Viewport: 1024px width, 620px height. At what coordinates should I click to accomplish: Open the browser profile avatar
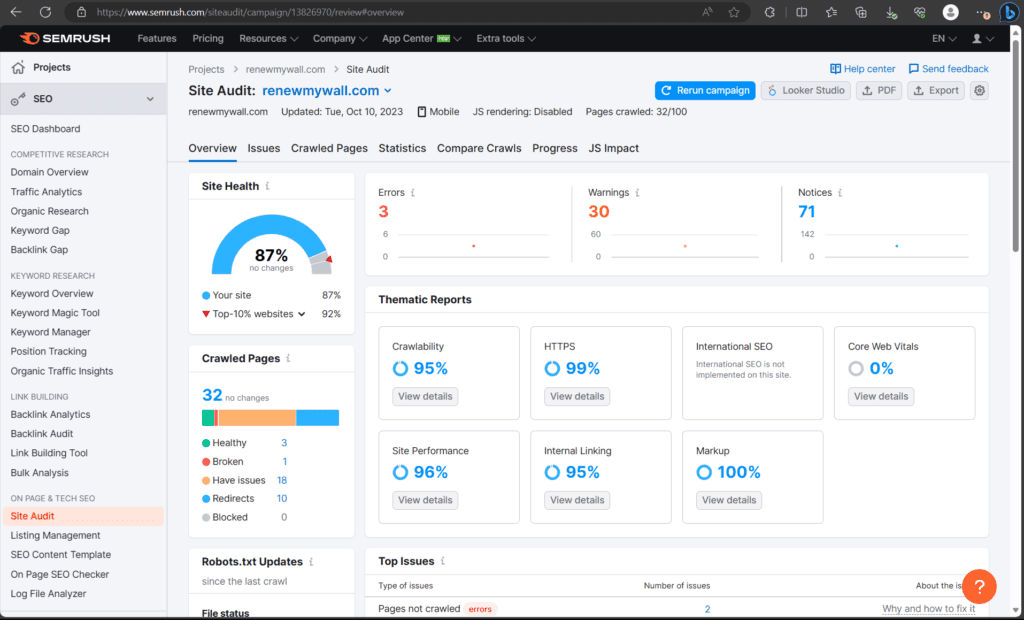pos(950,12)
